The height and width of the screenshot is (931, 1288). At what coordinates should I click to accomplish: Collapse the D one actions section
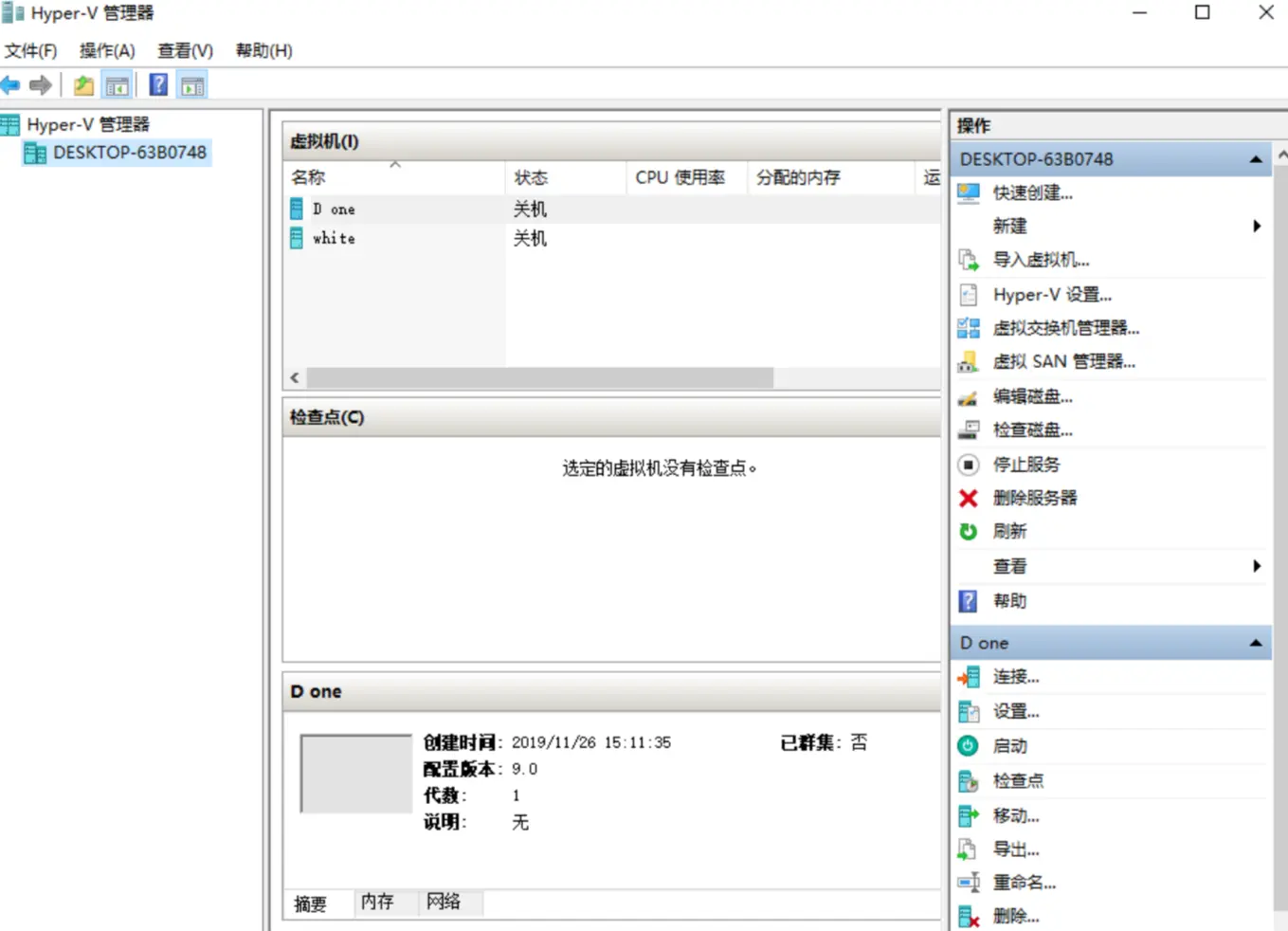[x=1256, y=643]
